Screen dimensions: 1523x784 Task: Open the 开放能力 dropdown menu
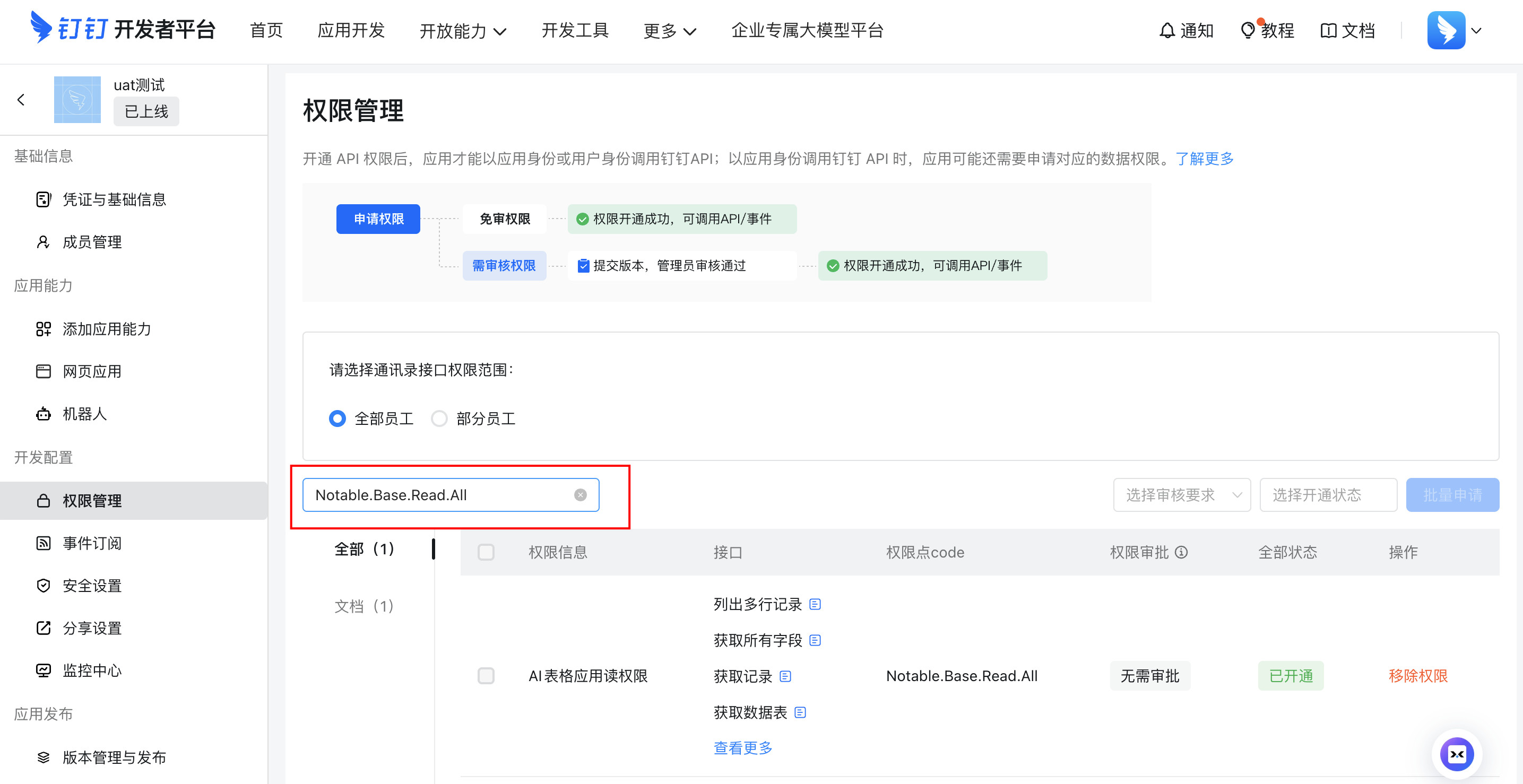click(462, 31)
